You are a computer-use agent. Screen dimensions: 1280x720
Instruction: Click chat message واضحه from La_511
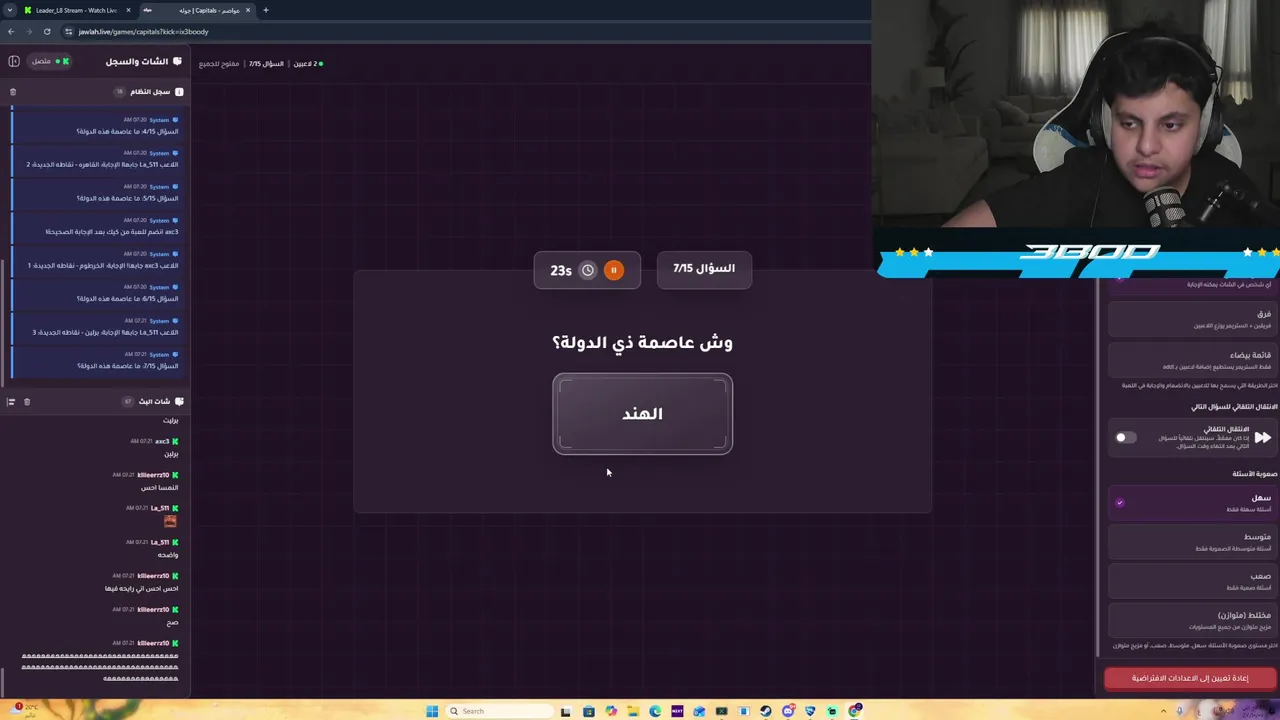(167, 555)
